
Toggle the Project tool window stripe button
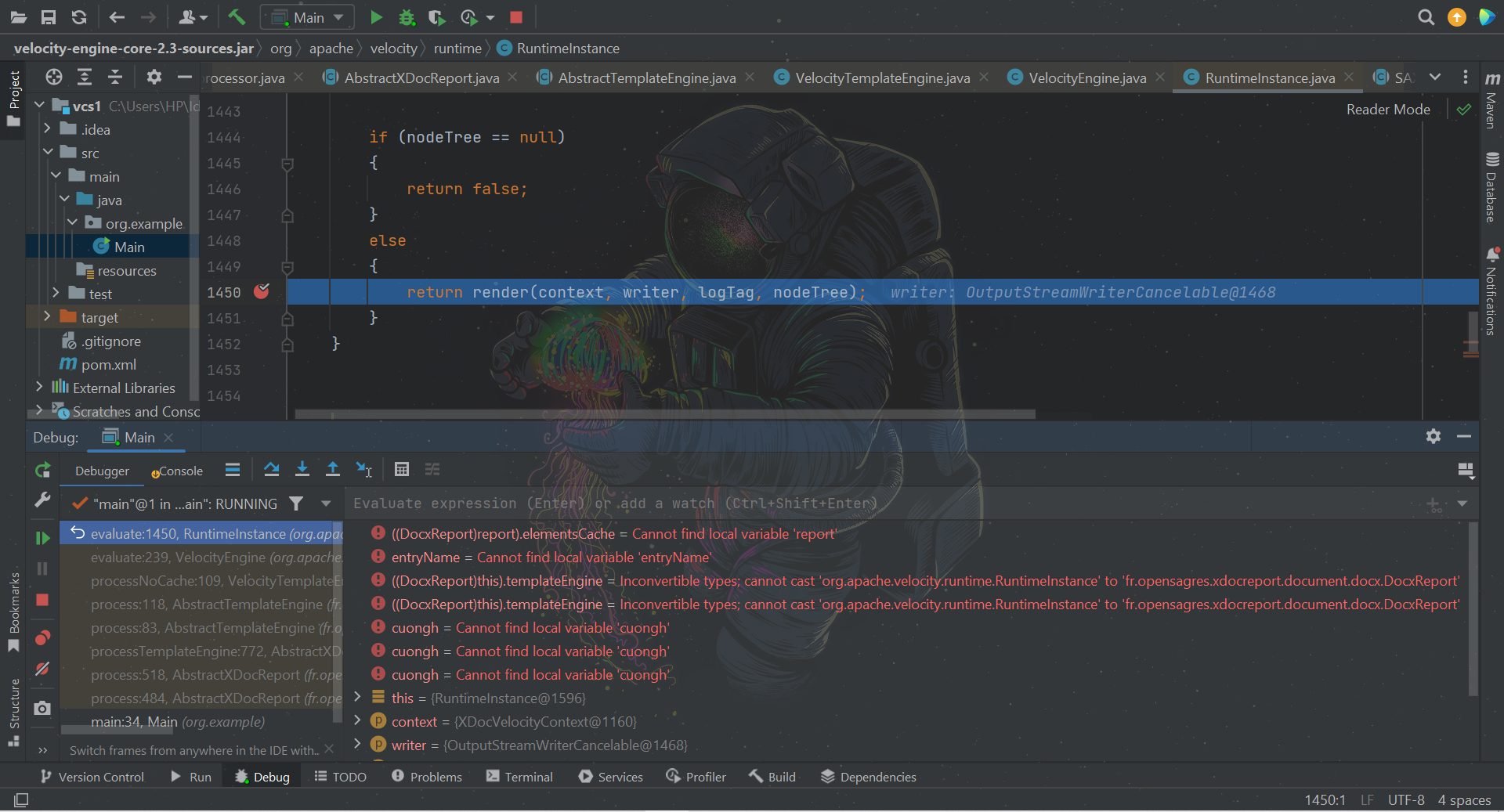click(14, 99)
